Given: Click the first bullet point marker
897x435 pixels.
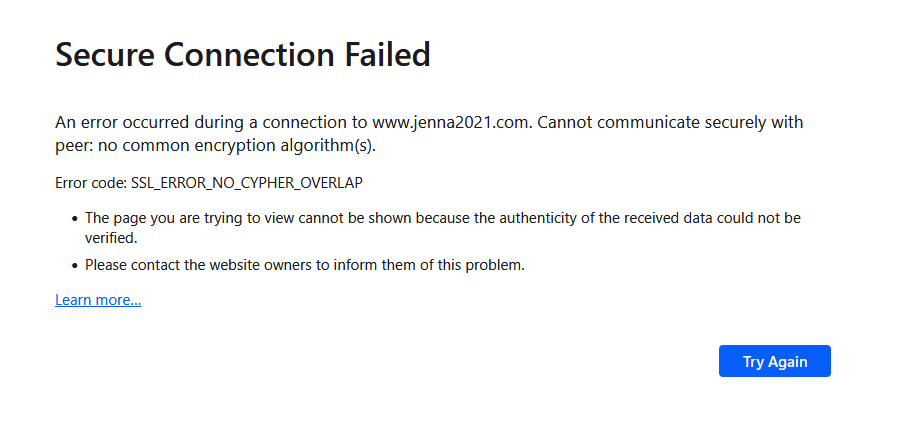Looking at the screenshot, I should point(74,218).
